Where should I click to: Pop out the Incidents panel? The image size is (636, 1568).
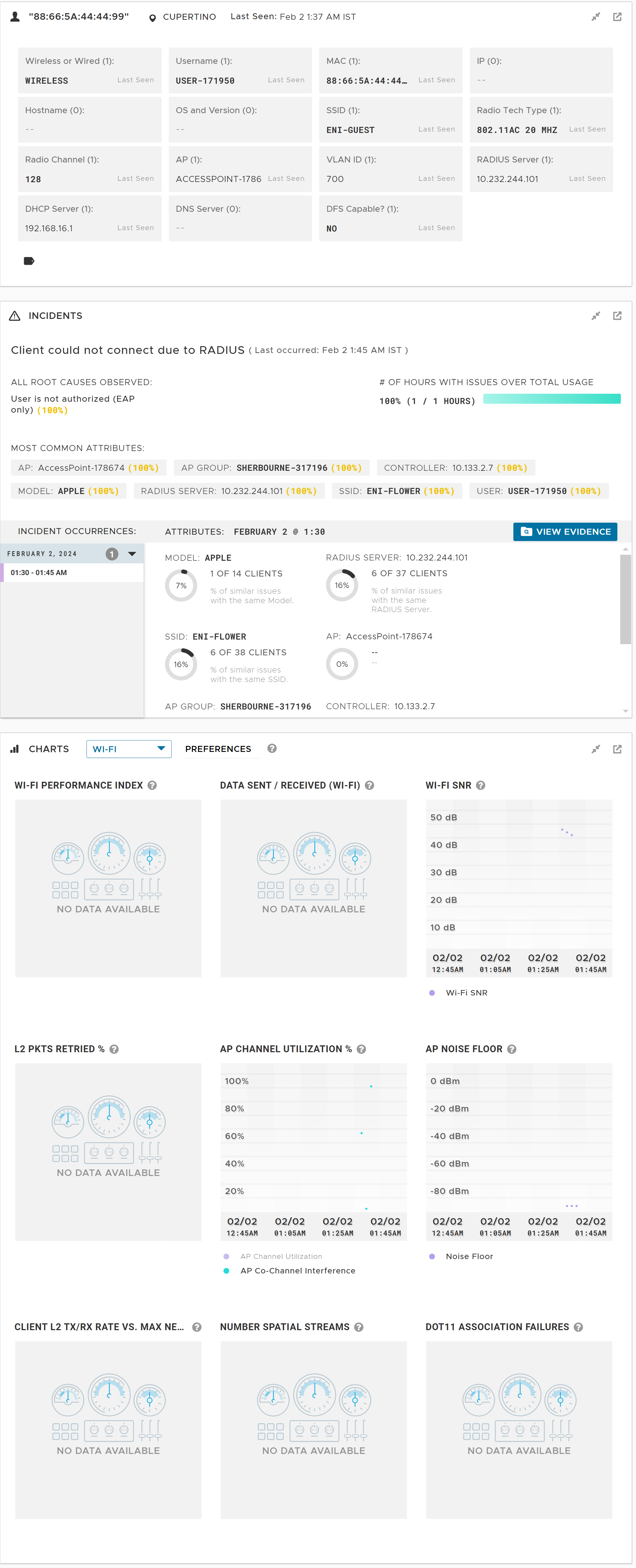tap(617, 316)
